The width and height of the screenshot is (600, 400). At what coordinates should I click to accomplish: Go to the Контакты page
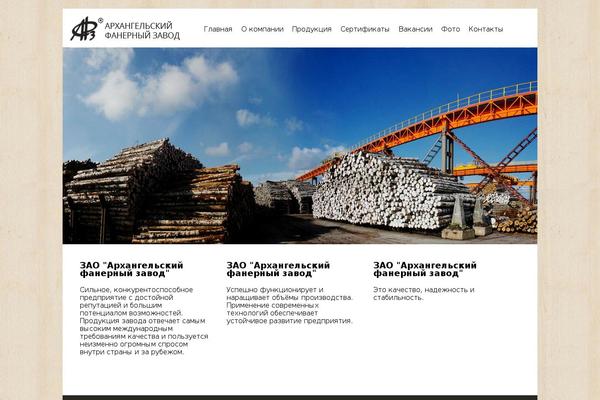(x=486, y=29)
